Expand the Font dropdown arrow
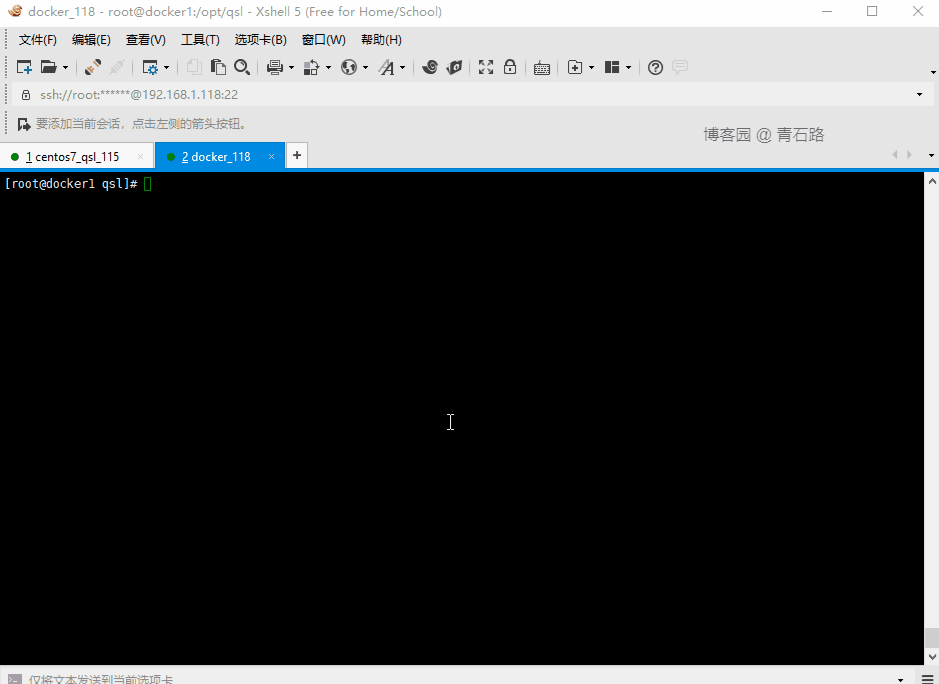Screen dimensions: 939x684 point(402,68)
